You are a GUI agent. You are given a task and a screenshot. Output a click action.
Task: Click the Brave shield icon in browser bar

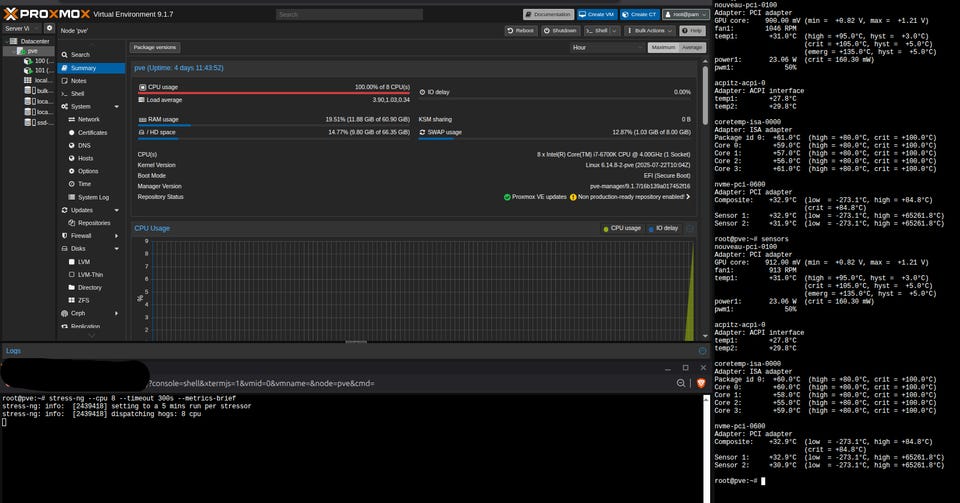pyautogui.click(x=699, y=383)
